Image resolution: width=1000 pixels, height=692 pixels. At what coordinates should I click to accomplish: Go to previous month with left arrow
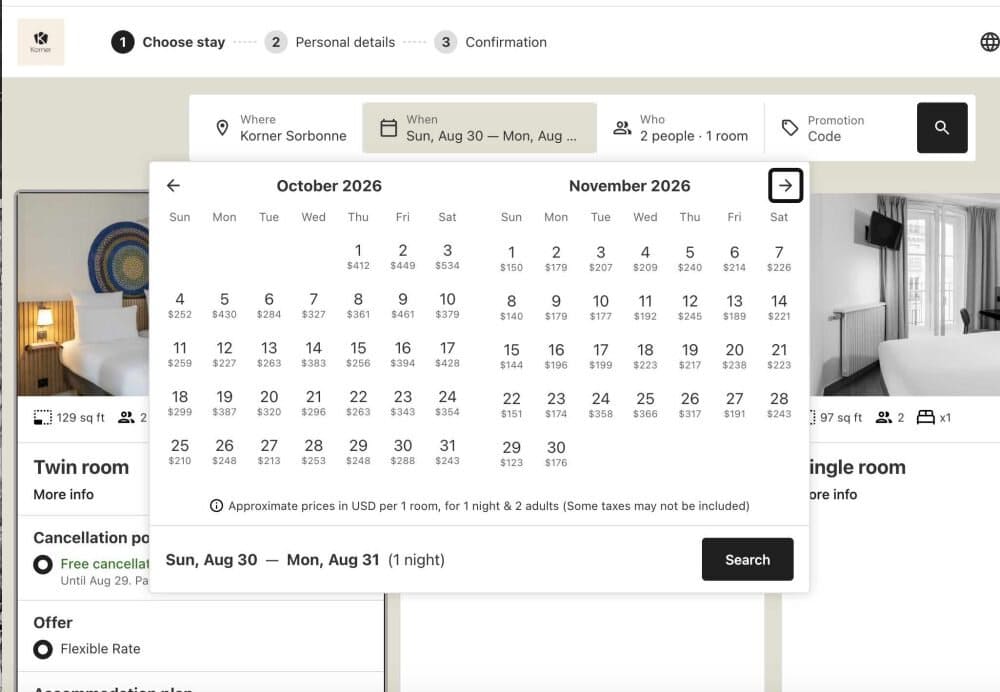point(173,186)
